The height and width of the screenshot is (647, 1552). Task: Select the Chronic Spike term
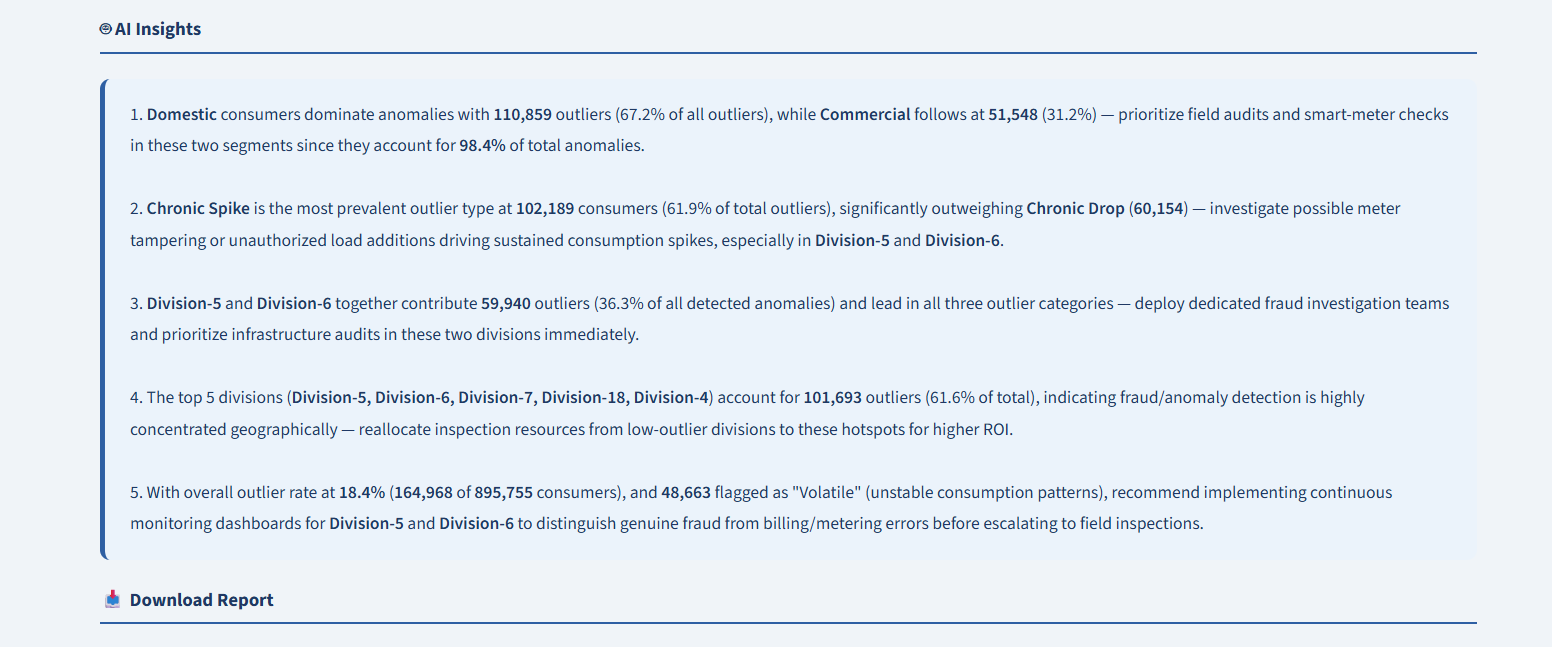pos(197,209)
